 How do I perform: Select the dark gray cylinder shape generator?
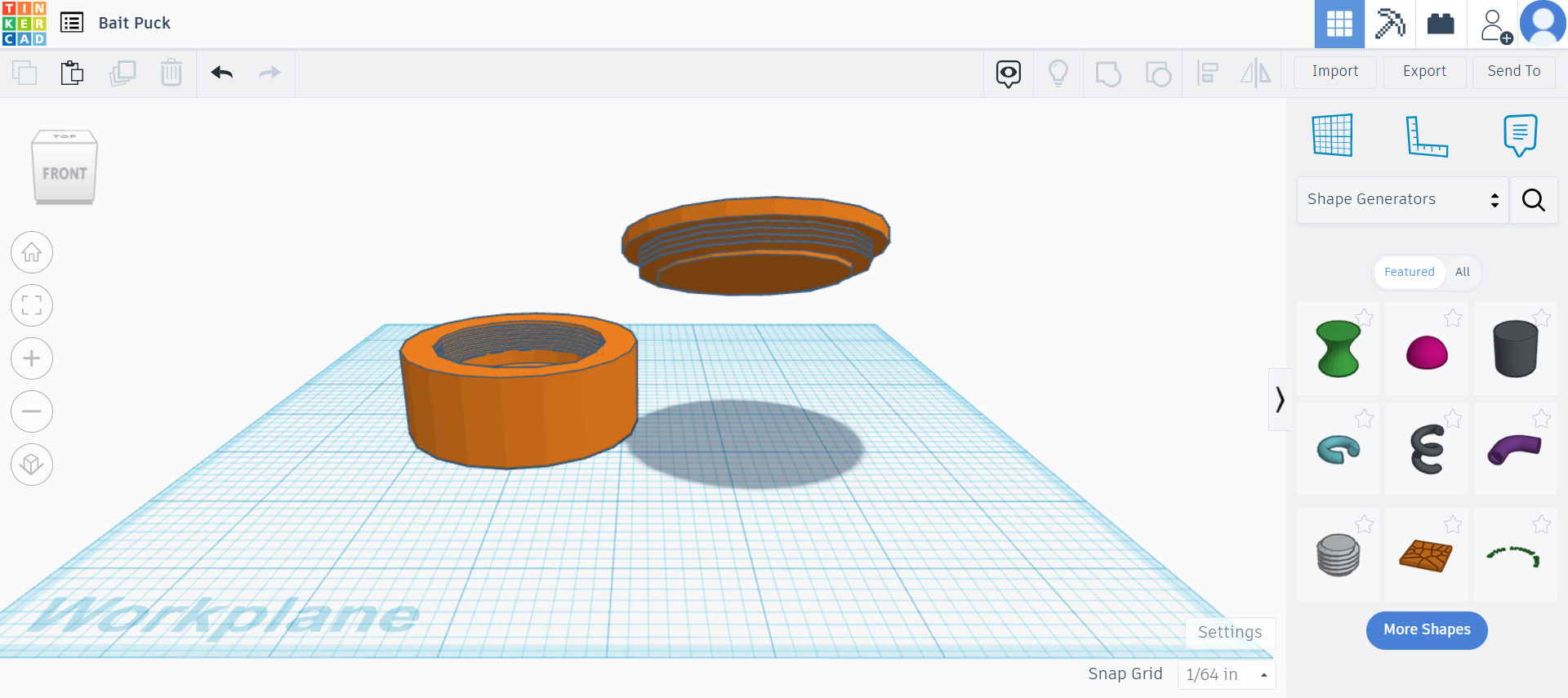click(x=1515, y=349)
